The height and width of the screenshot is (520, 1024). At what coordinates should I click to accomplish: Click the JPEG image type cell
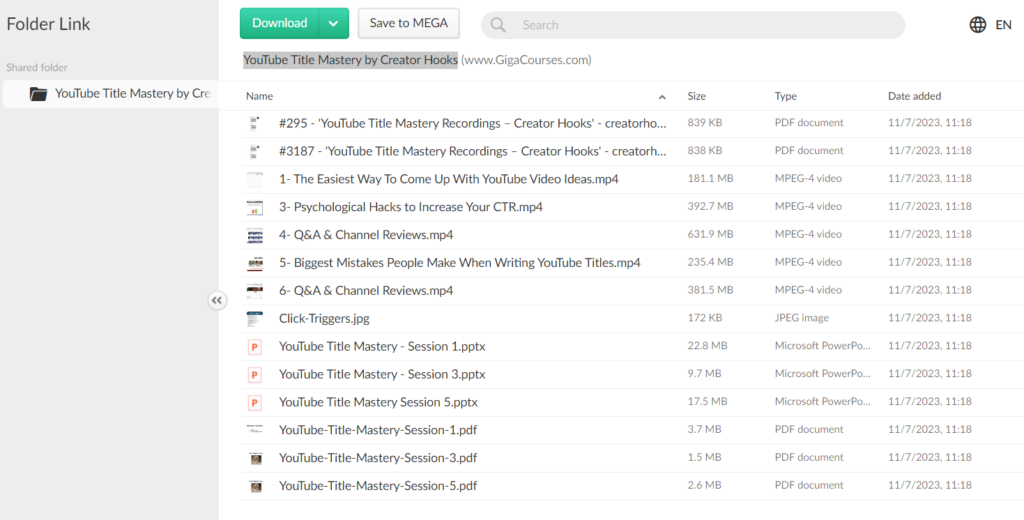[802, 318]
